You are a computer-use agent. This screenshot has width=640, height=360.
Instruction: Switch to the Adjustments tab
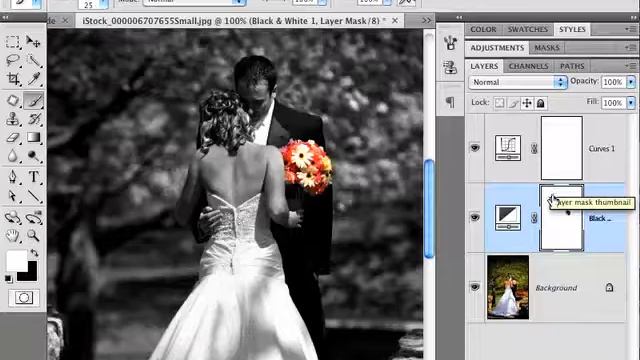coord(497,48)
